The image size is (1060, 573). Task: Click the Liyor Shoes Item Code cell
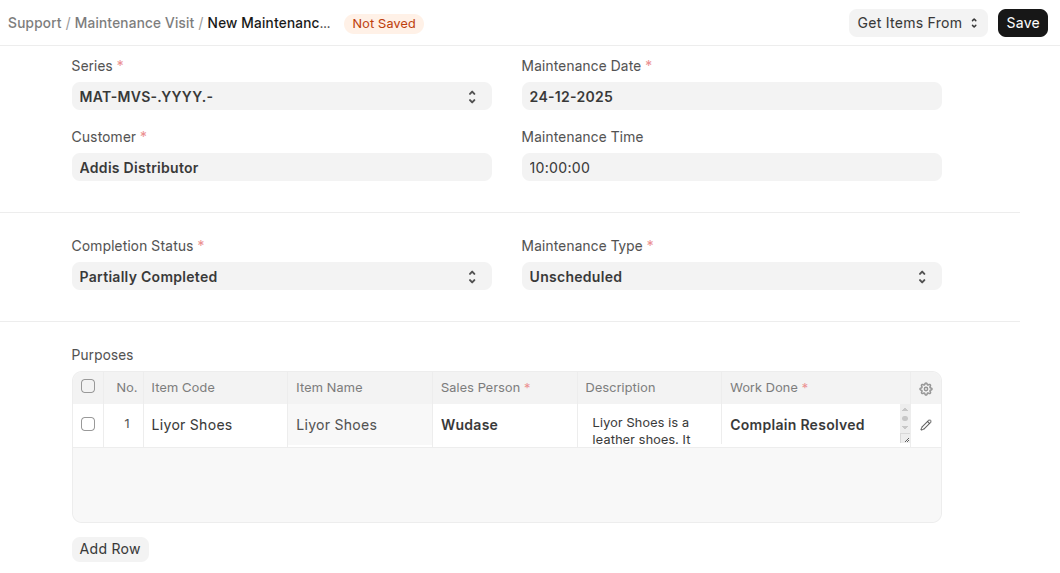click(x=215, y=425)
